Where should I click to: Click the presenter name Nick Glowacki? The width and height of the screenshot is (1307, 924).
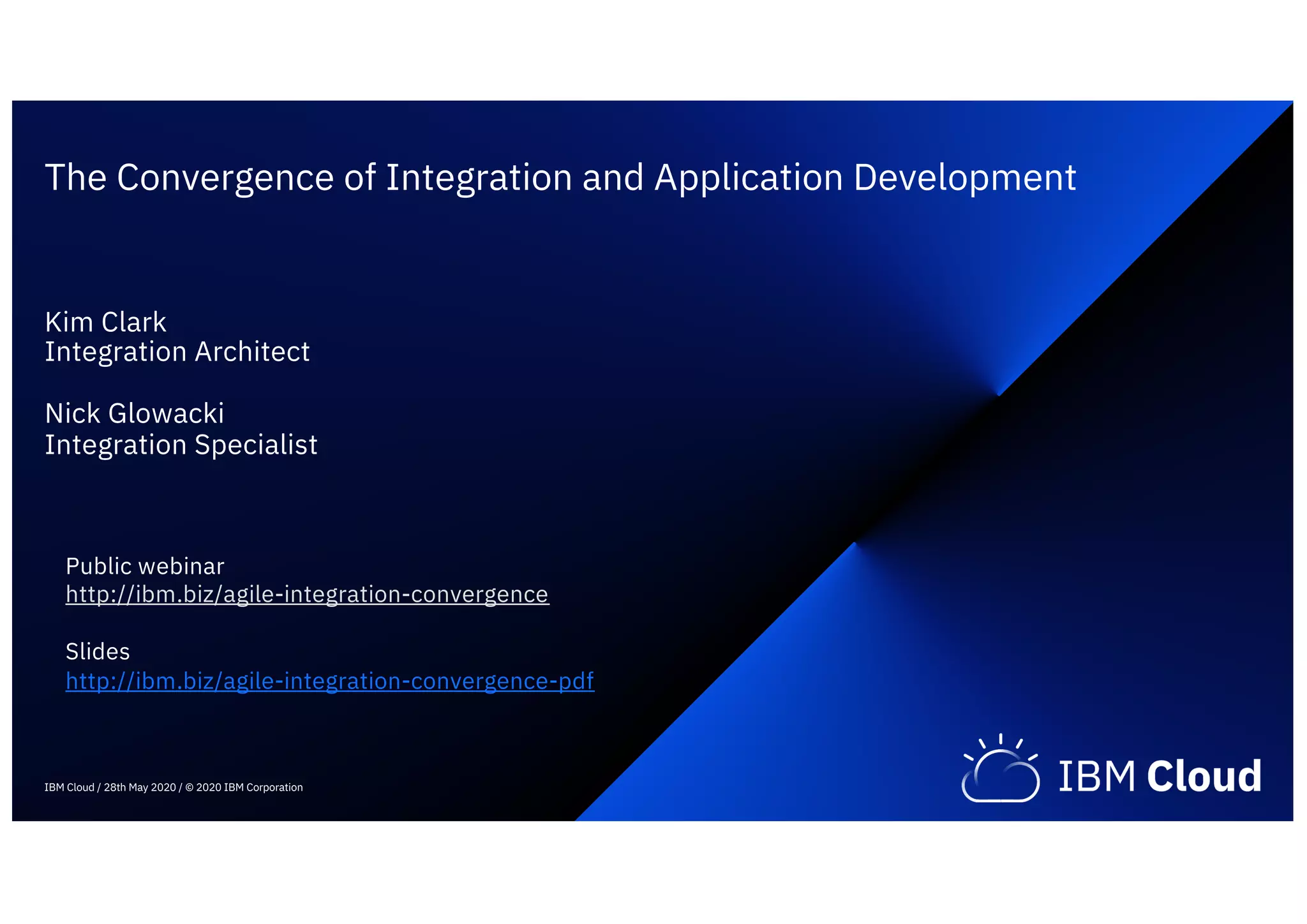[135, 414]
